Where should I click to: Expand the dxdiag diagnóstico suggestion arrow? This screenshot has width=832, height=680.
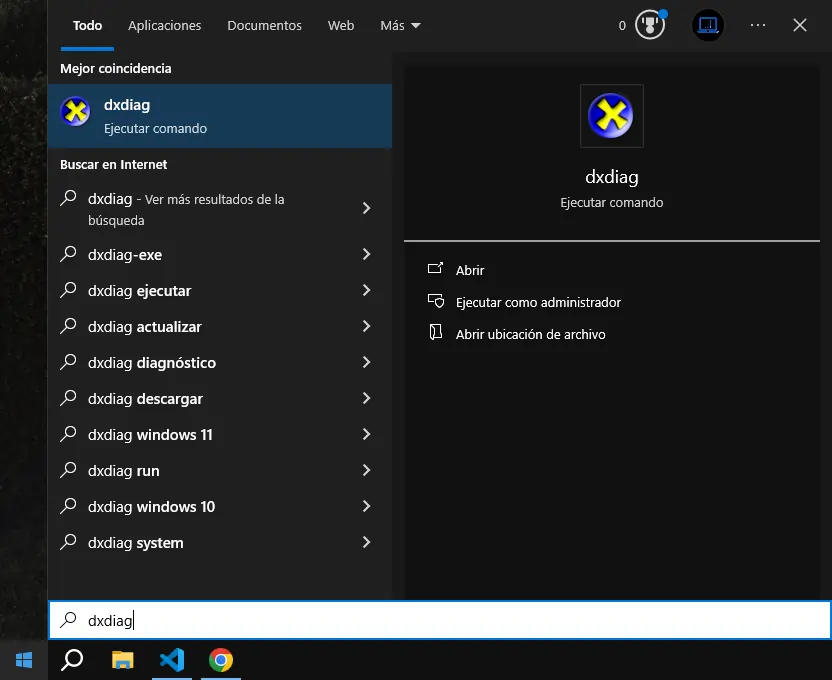click(x=366, y=362)
